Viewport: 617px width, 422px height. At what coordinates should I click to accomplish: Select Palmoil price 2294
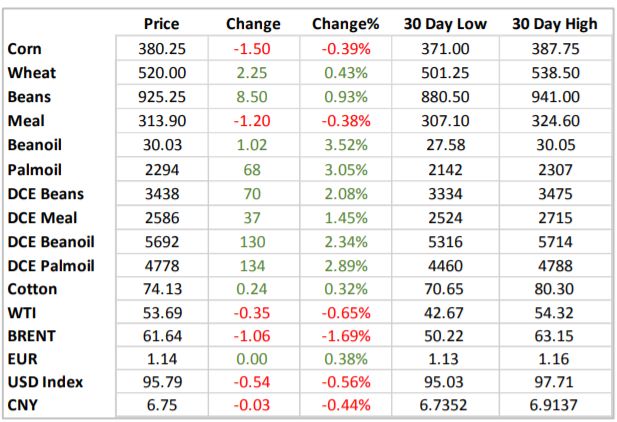coord(162,169)
